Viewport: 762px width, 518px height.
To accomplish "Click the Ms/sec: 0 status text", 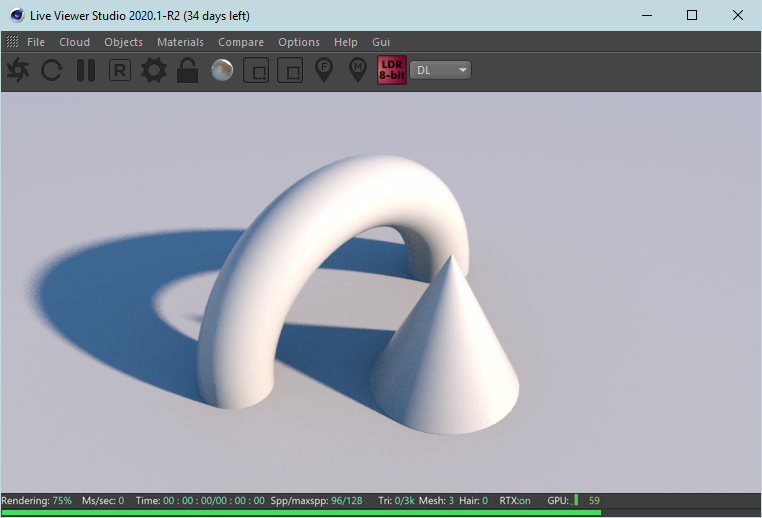I will tap(103, 501).
